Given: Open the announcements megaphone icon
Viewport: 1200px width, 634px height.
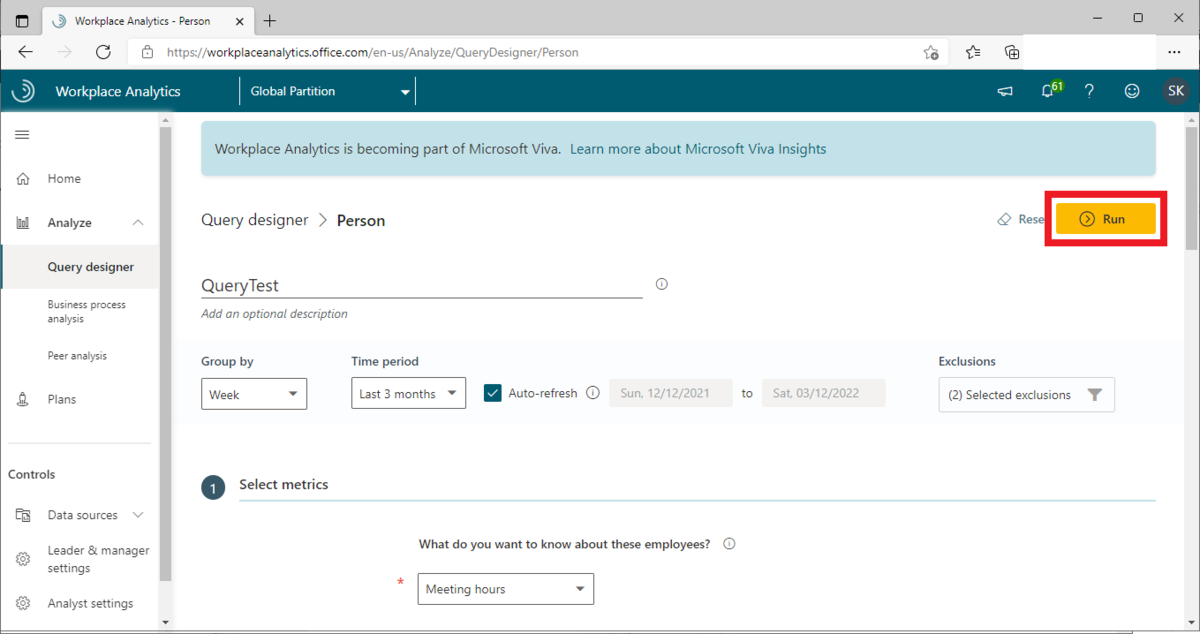Looking at the screenshot, I should (x=1005, y=91).
